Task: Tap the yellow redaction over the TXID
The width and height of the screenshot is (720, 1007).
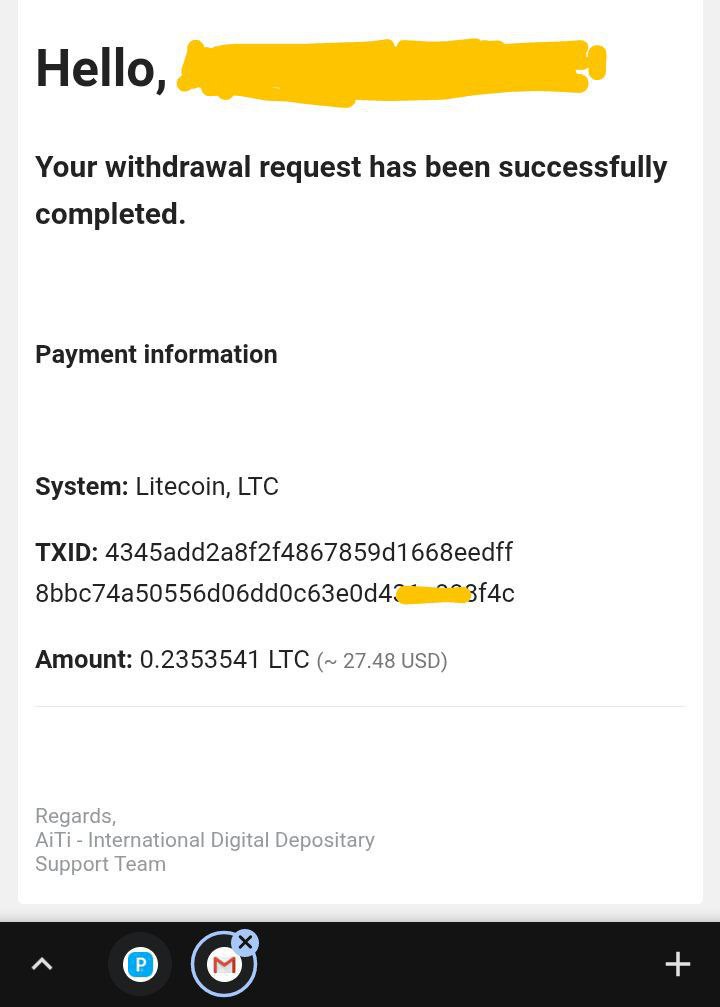Action: click(x=432, y=595)
